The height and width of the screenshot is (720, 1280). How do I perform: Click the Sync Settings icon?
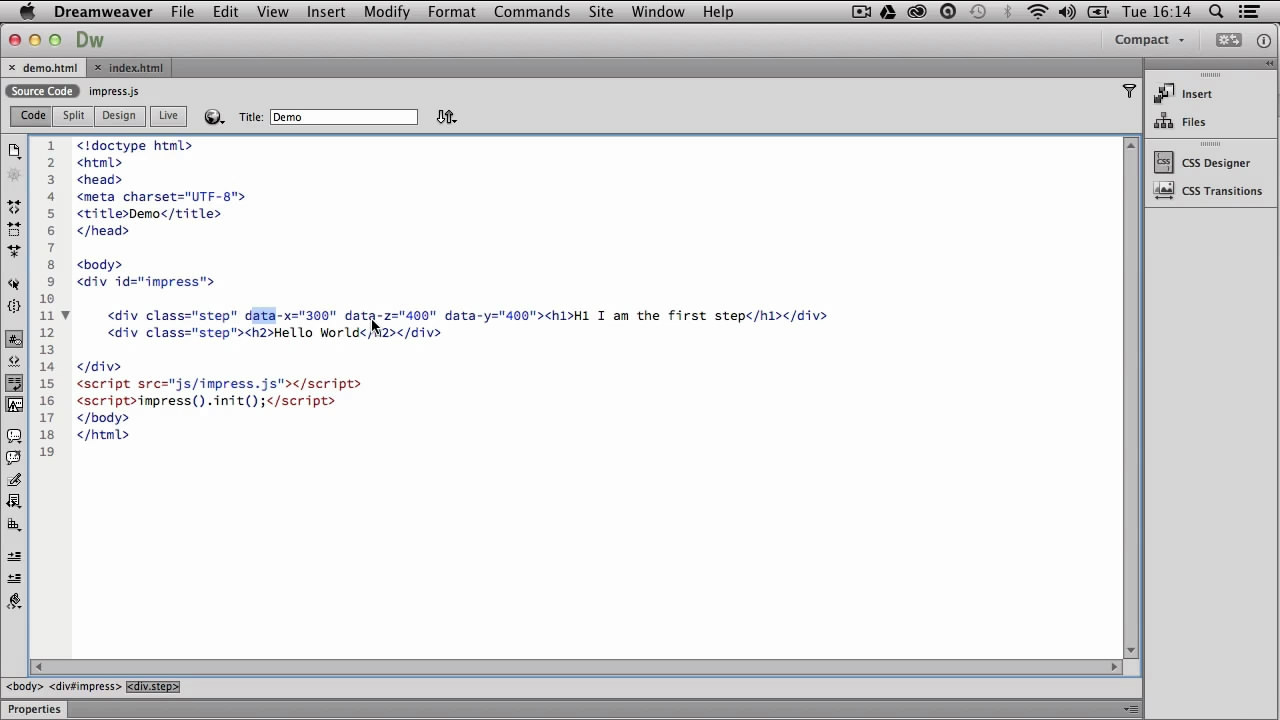click(1228, 40)
